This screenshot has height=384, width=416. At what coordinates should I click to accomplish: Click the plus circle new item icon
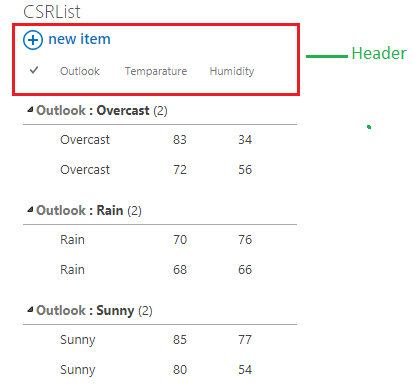pyautogui.click(x=33, y=40)
